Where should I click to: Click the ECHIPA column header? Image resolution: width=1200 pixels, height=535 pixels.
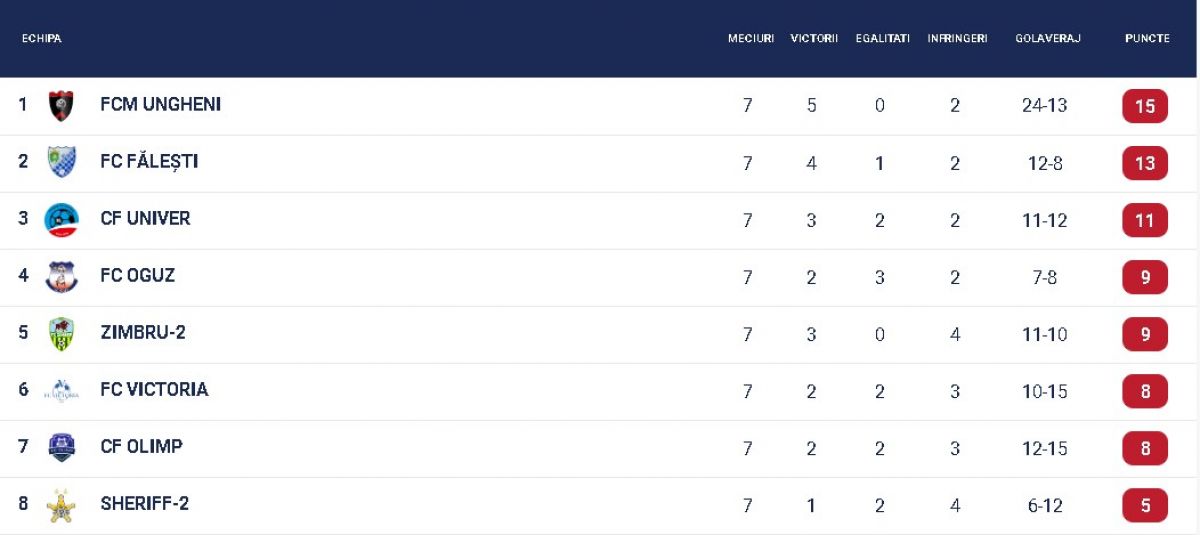click(x=41, y=39)
